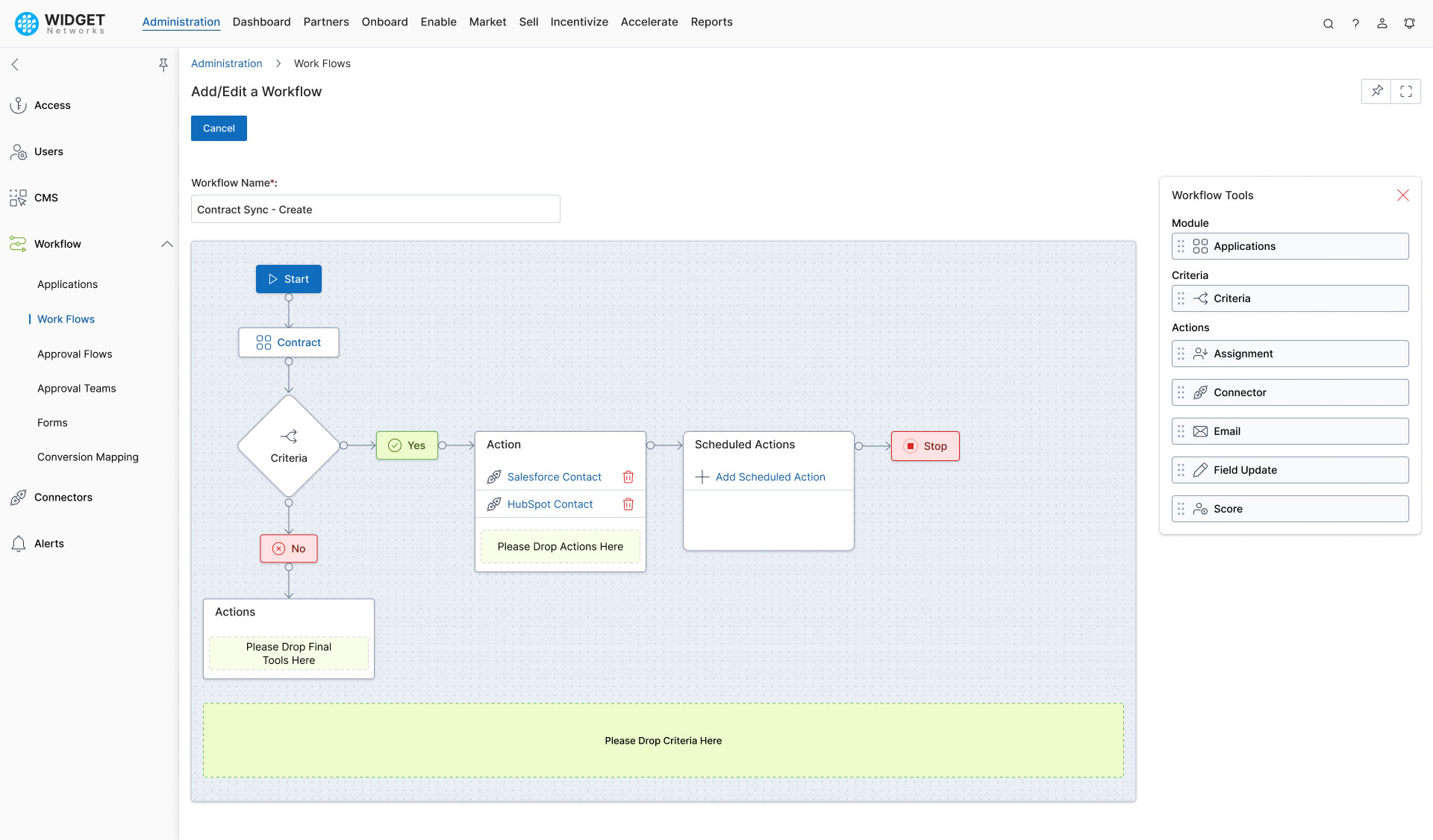Collapse the Workflow sidebar section
This screenshot has width=1433, height=840.
point(167,244)
